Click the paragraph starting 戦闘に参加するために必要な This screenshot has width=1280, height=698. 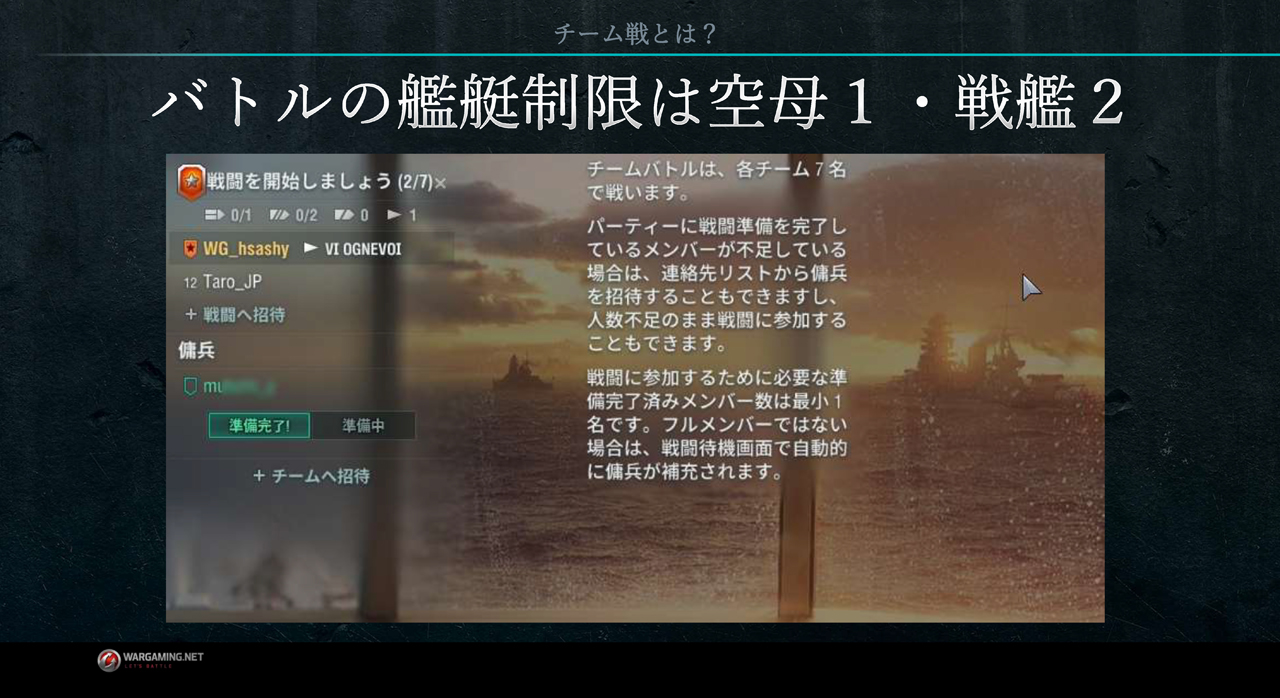click(716, 424)
